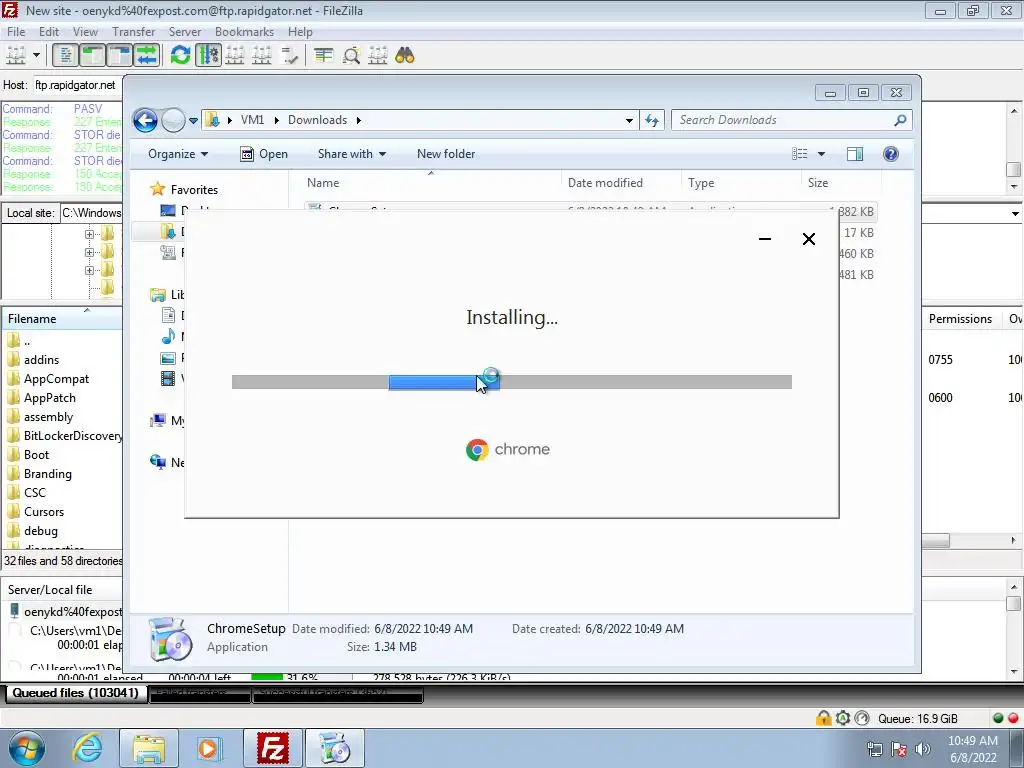Viewport: 1024px width, 768px height.
Task: Open the Windows Start menu
Action: click(x=27, y=748)
